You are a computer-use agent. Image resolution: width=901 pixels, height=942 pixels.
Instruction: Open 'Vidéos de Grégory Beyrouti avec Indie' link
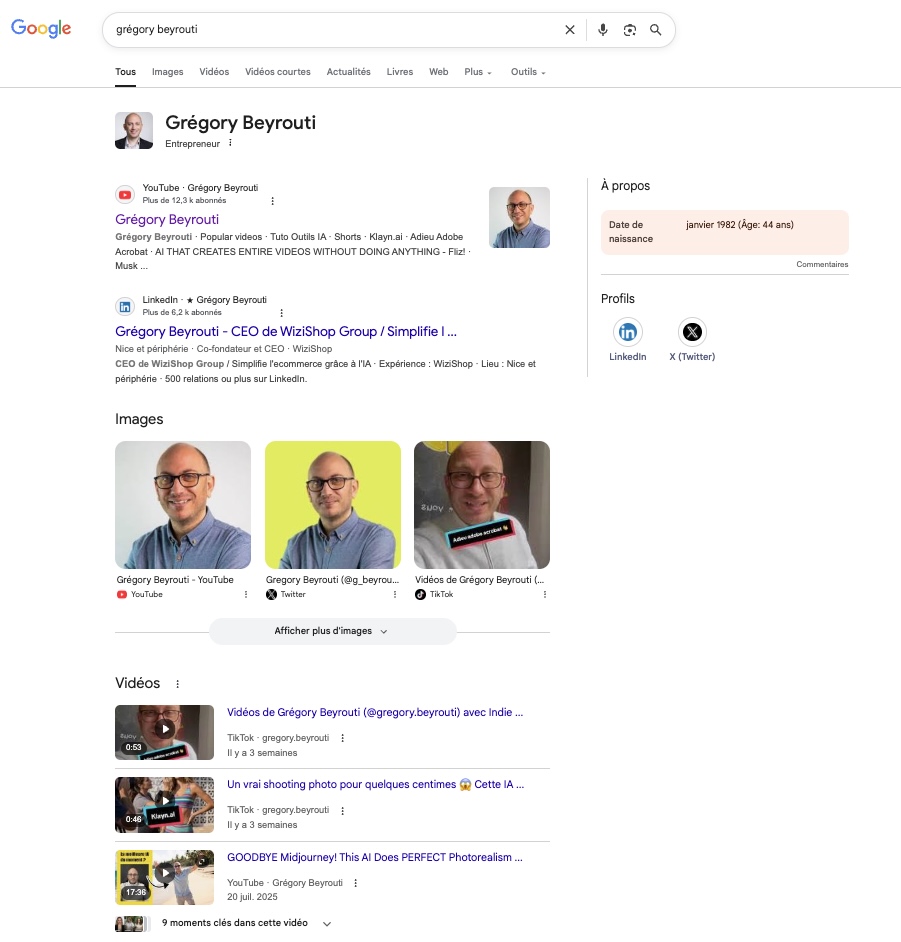click(375, 713)
